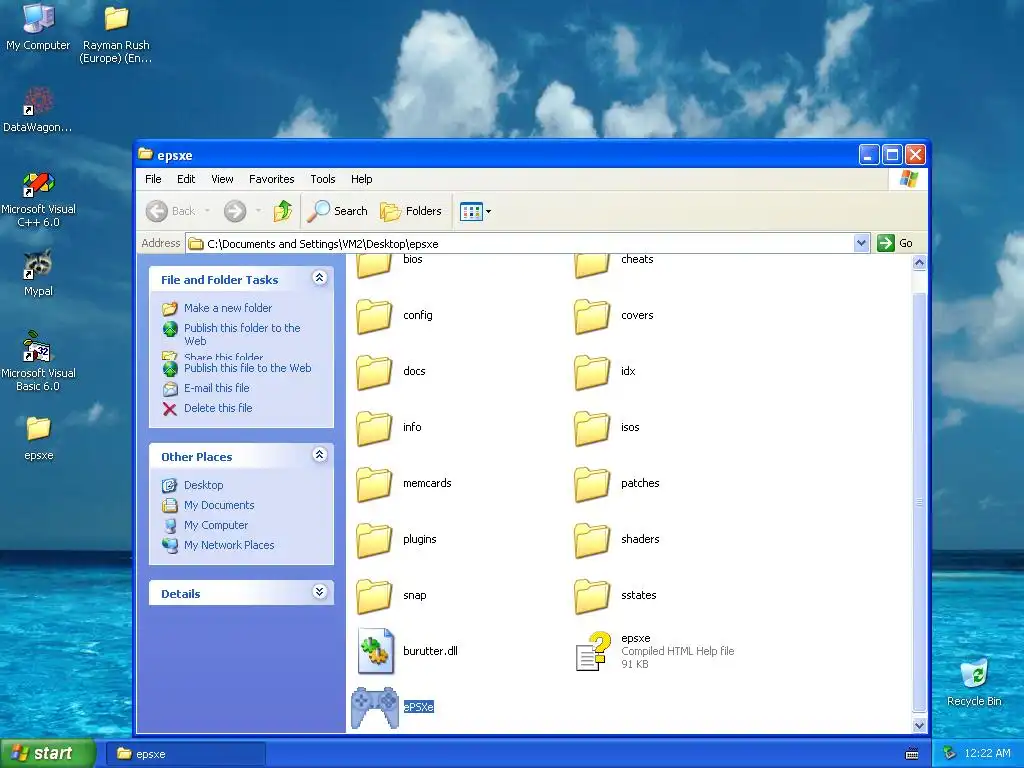Click E-mail this file link
The image size is (1024, 768).
coord(217,388)
